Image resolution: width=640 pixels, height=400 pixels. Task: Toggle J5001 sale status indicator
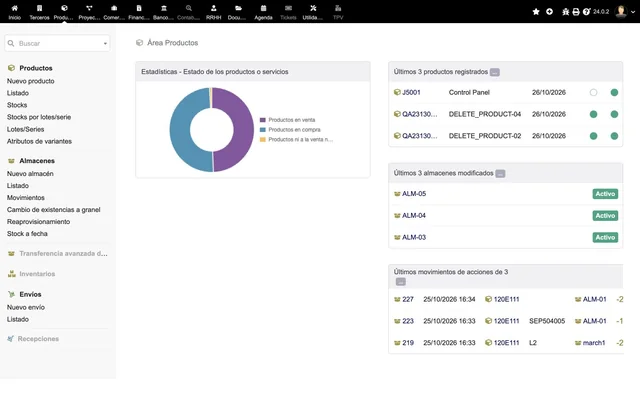click(x=593, y=93)
